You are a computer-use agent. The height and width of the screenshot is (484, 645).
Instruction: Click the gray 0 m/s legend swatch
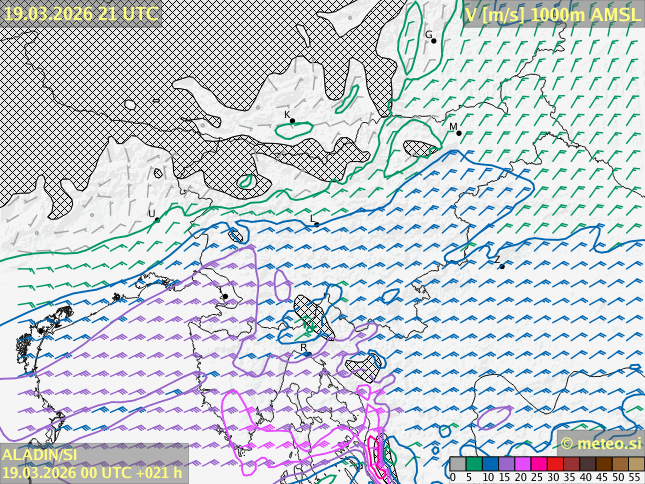coord(457,464)
